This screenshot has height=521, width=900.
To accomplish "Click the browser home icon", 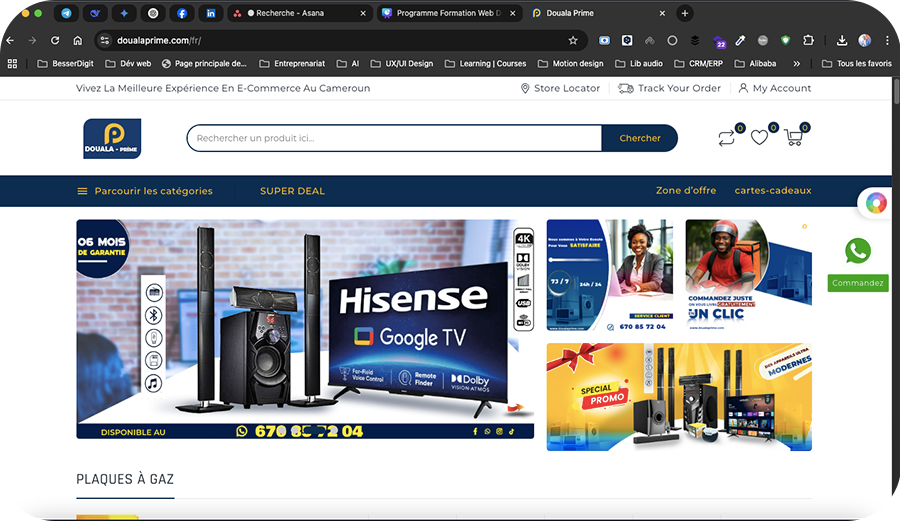I will pyautogui.click(x=78, y=40).
